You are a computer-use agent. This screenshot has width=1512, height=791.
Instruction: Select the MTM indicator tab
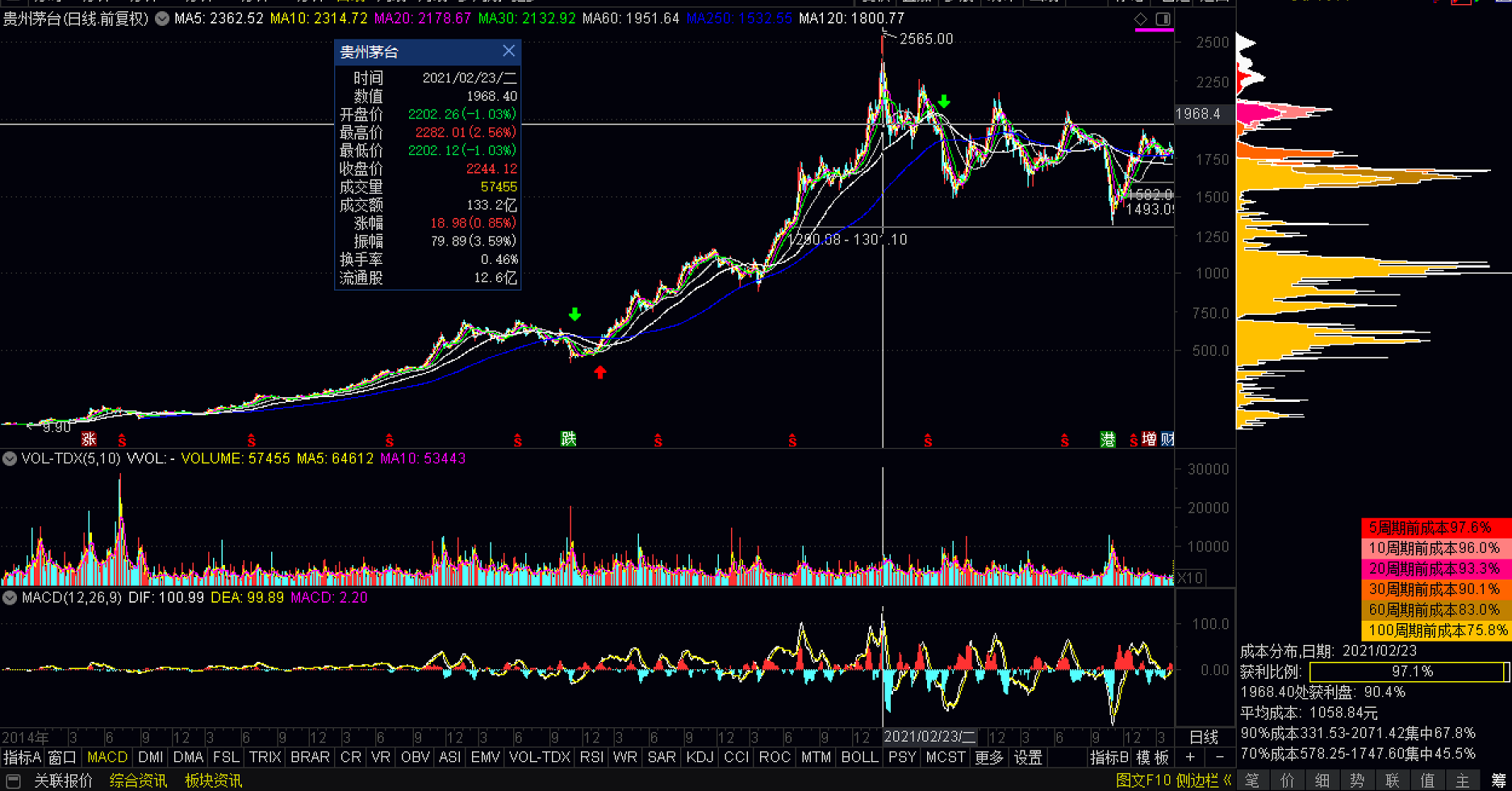point(816,758)
